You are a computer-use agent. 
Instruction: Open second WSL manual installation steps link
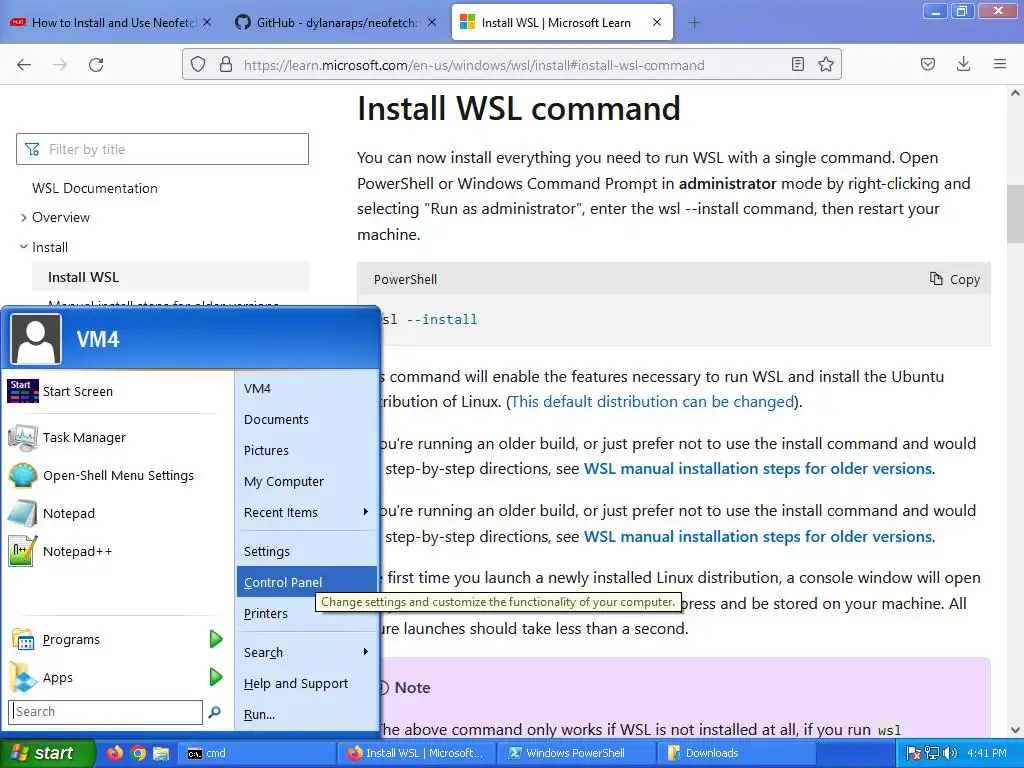(758, 537)
